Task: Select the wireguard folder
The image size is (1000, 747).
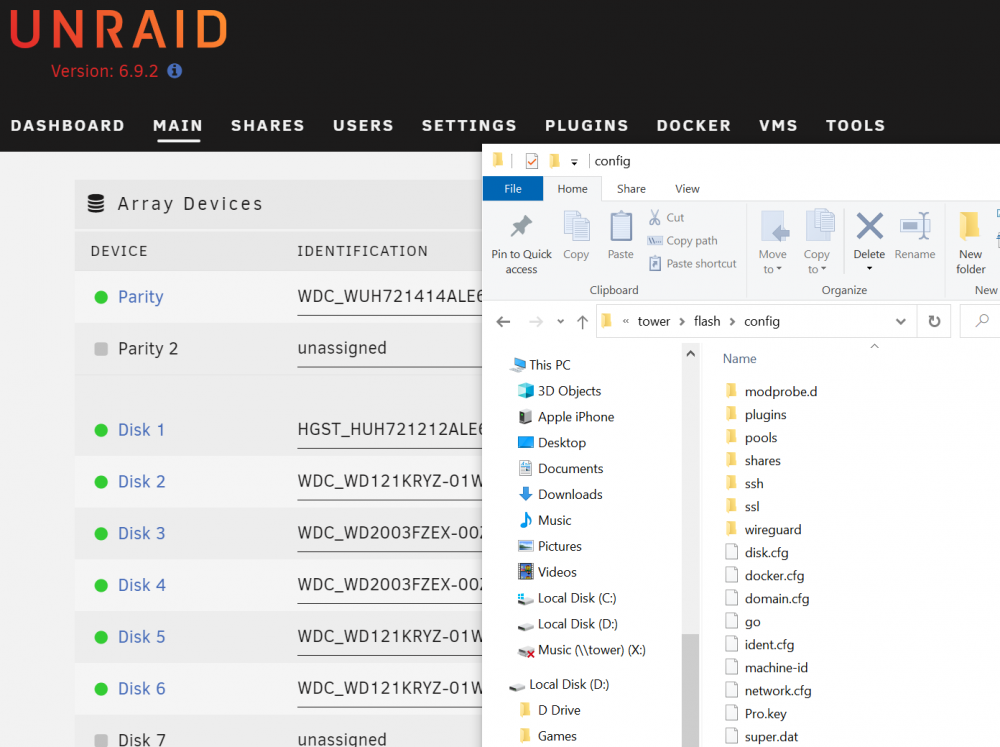Action: pos(763,529)
